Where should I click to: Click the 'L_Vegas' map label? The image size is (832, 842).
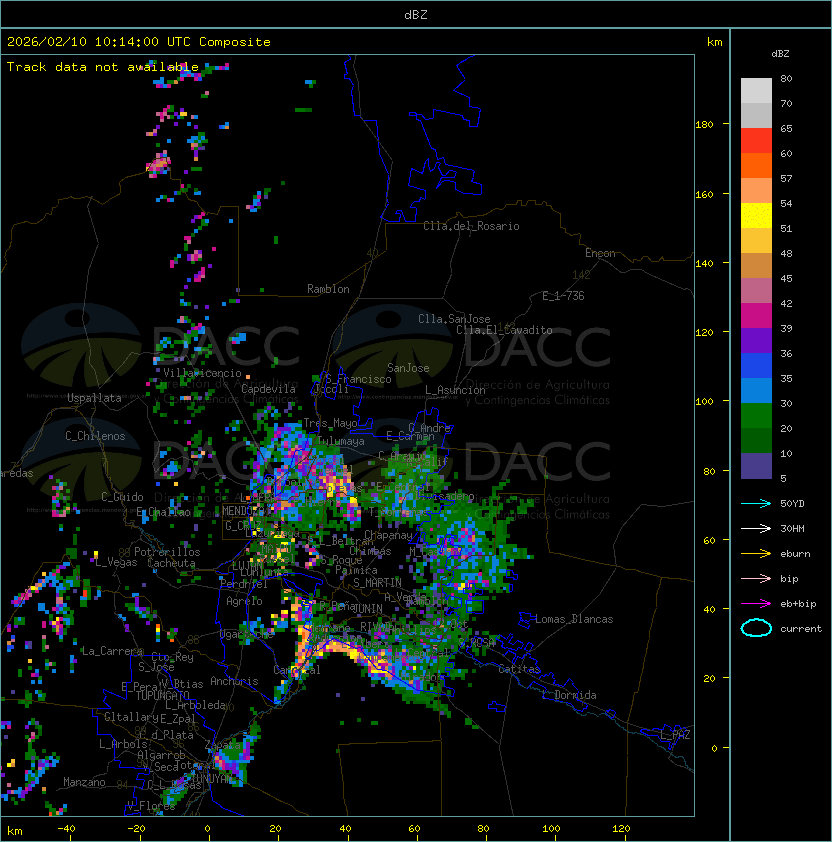pos(116,563)
